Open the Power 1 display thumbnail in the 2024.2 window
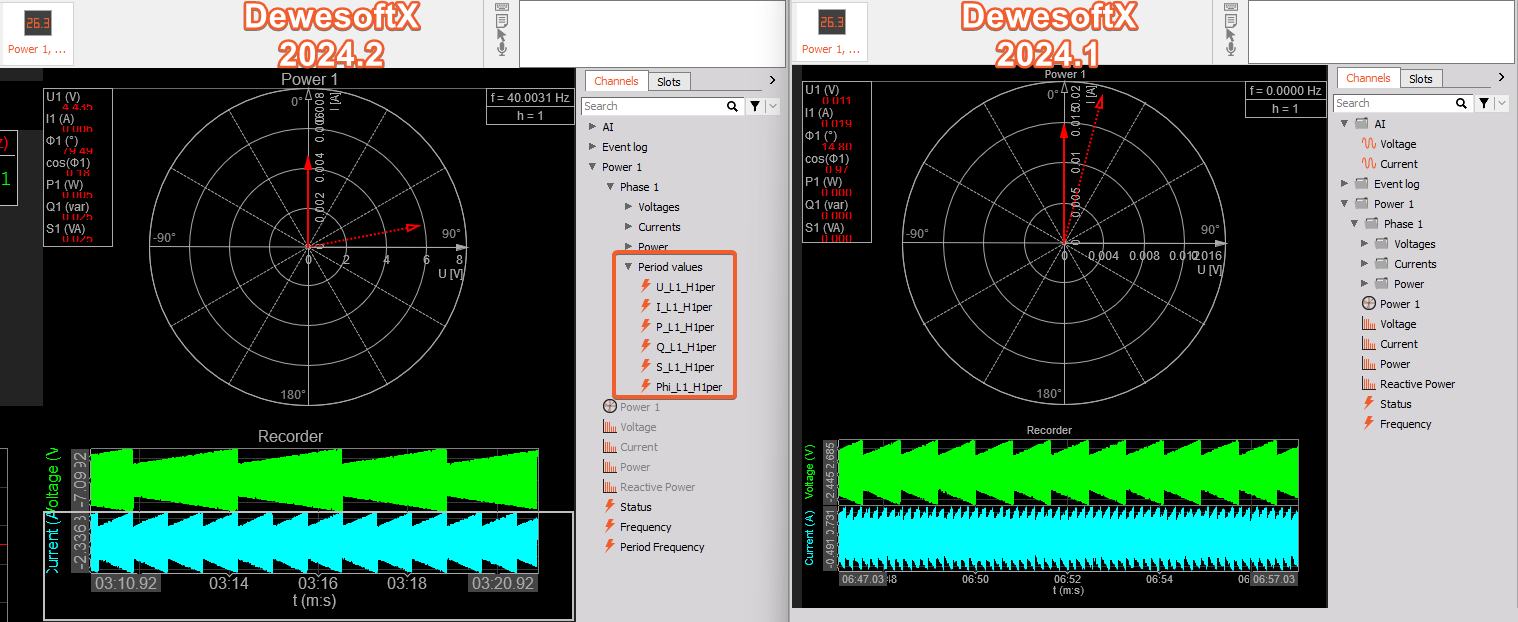Screen dimensions: 1518x622 (x=37, y=32)
